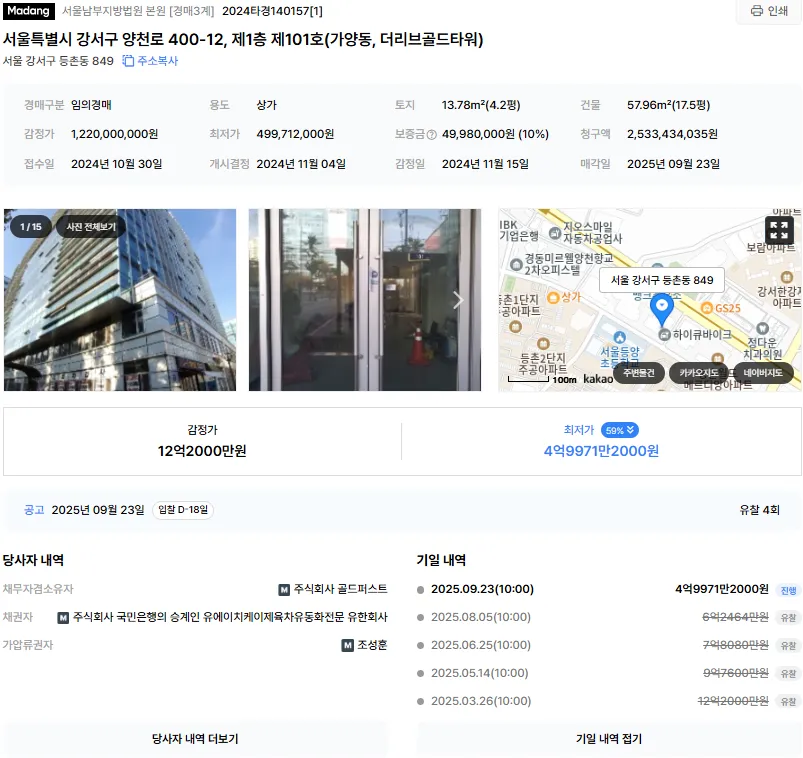Expand map with fullscreen icon
Viewport: 803px width, 758px height.
(779, 230)
